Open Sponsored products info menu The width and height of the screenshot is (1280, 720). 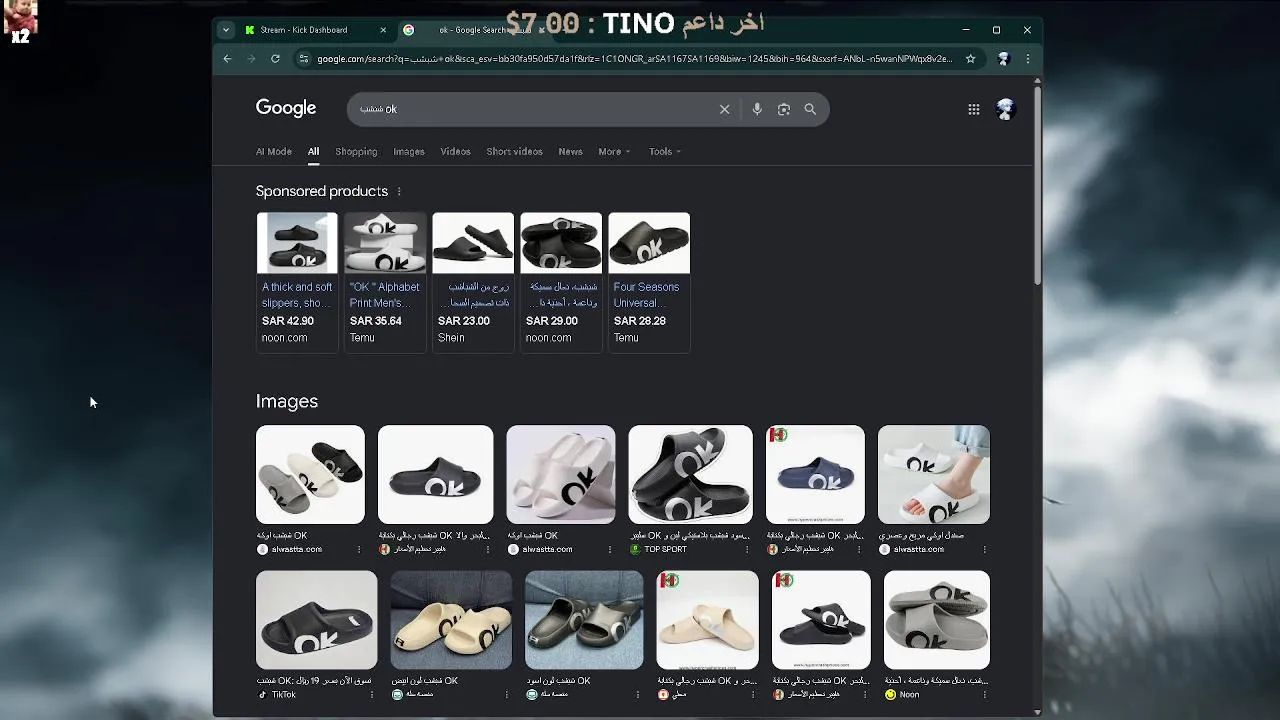coord(399,191)
